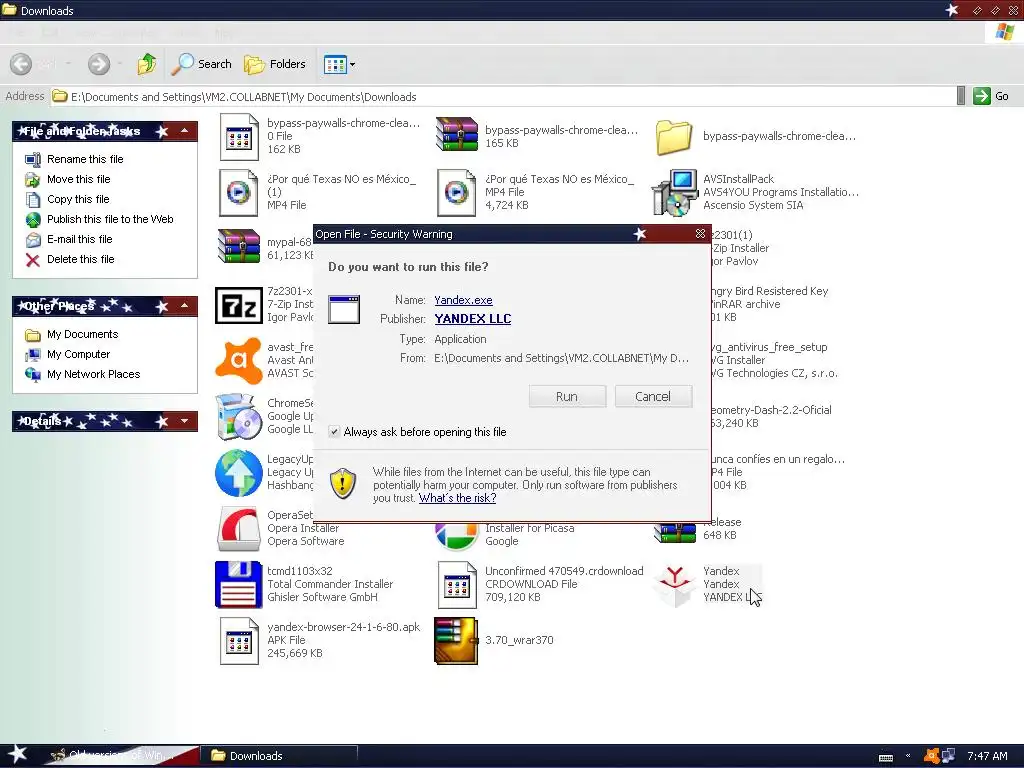Select the ChromeSetup installer icon
Viewport: 1024px width, 768px height.
point(238,416)
